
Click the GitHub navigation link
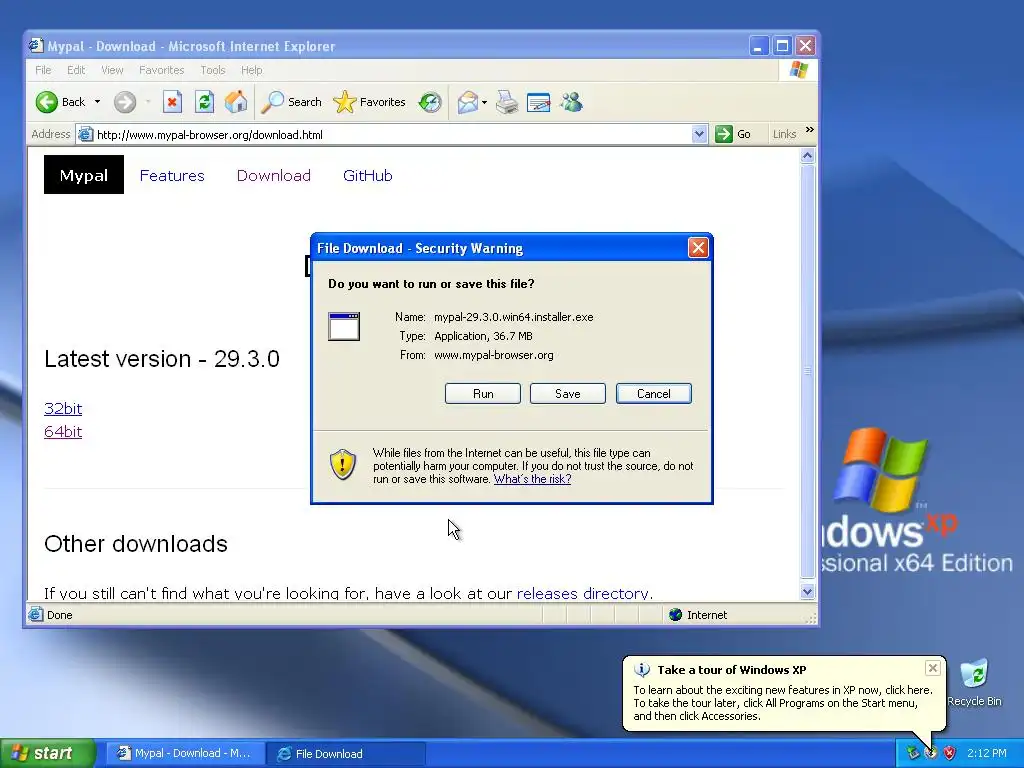point(368,176)
